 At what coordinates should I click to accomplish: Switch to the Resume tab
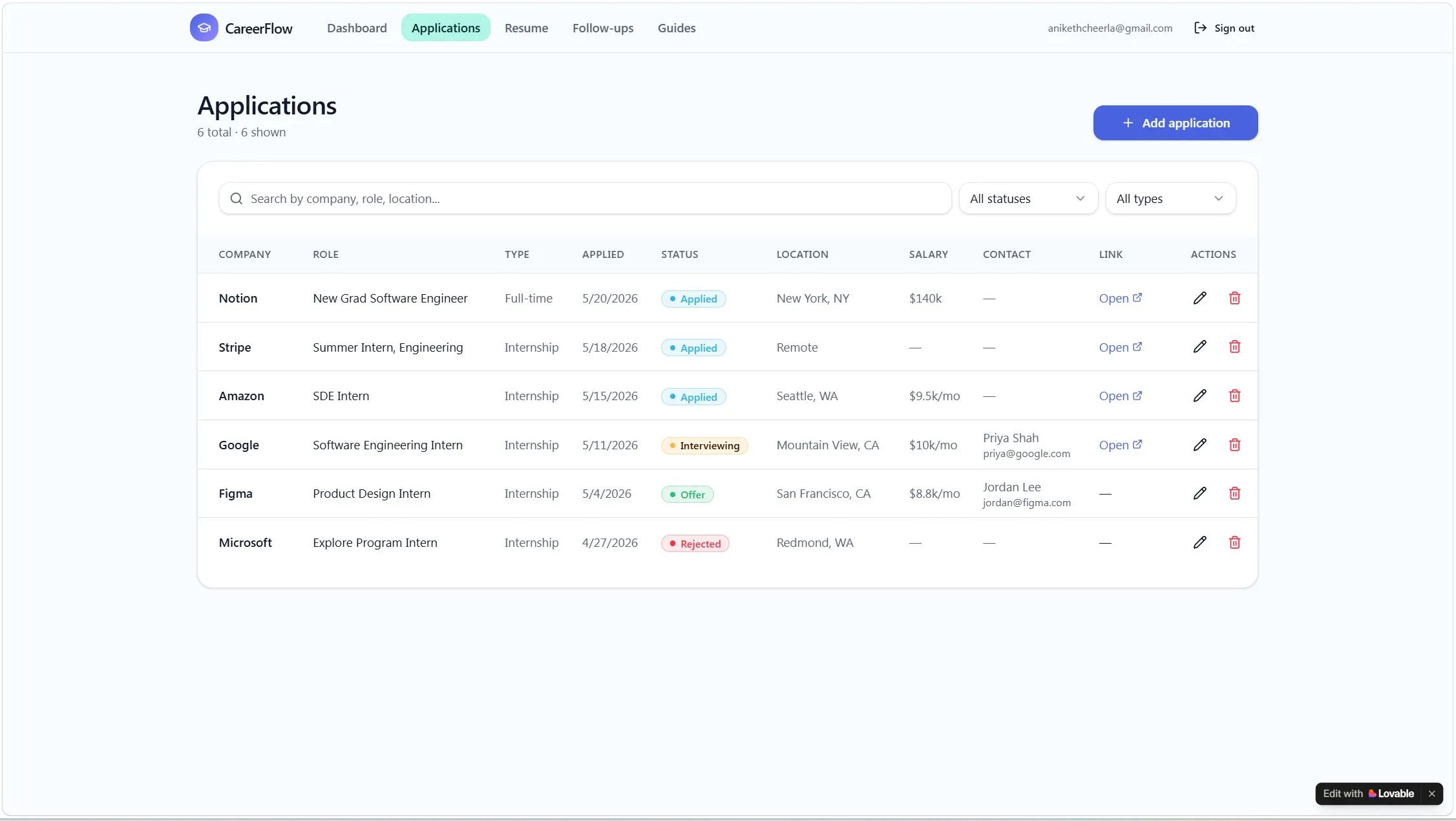526,28
